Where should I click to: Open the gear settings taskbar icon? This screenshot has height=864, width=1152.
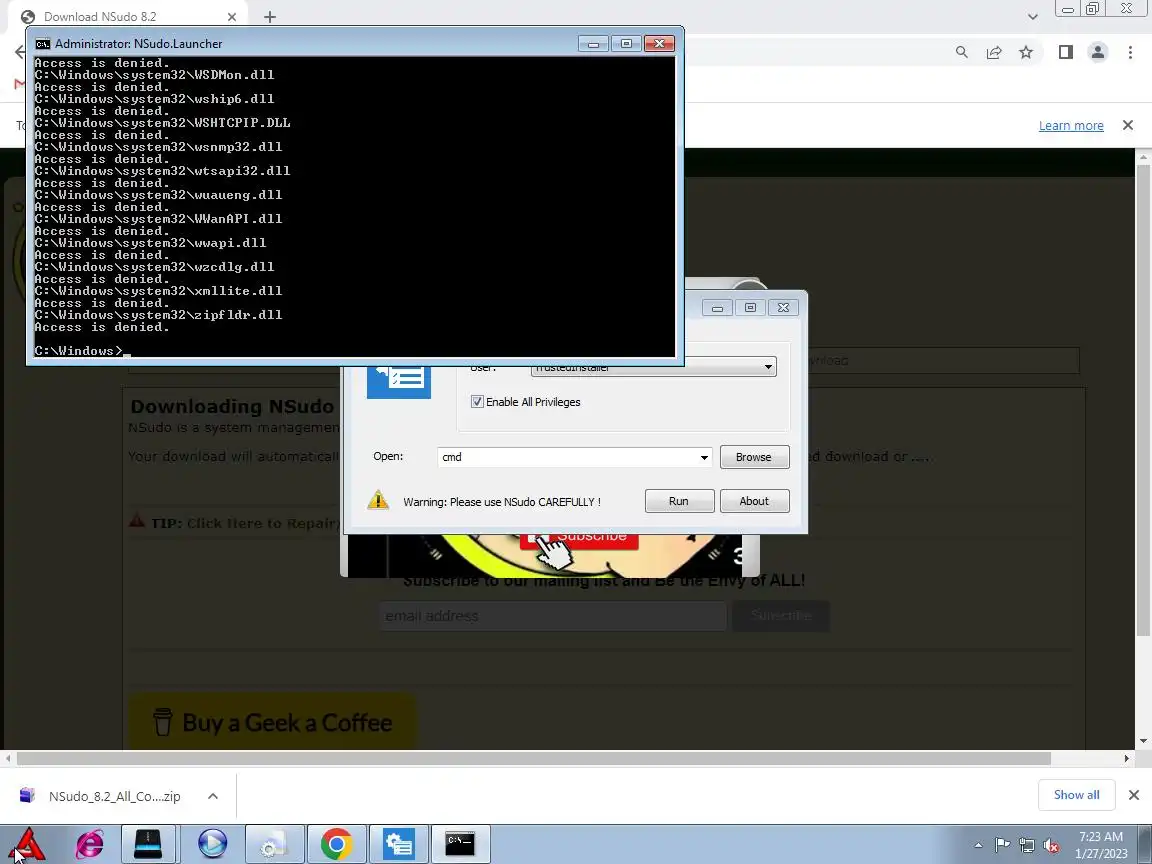pos(273,843)
